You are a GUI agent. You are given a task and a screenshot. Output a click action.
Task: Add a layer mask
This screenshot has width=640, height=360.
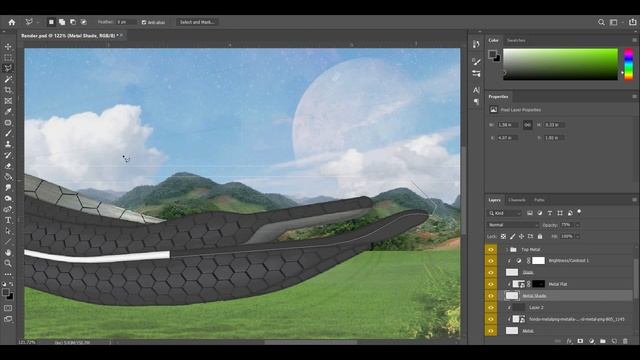tap(580, 341)
